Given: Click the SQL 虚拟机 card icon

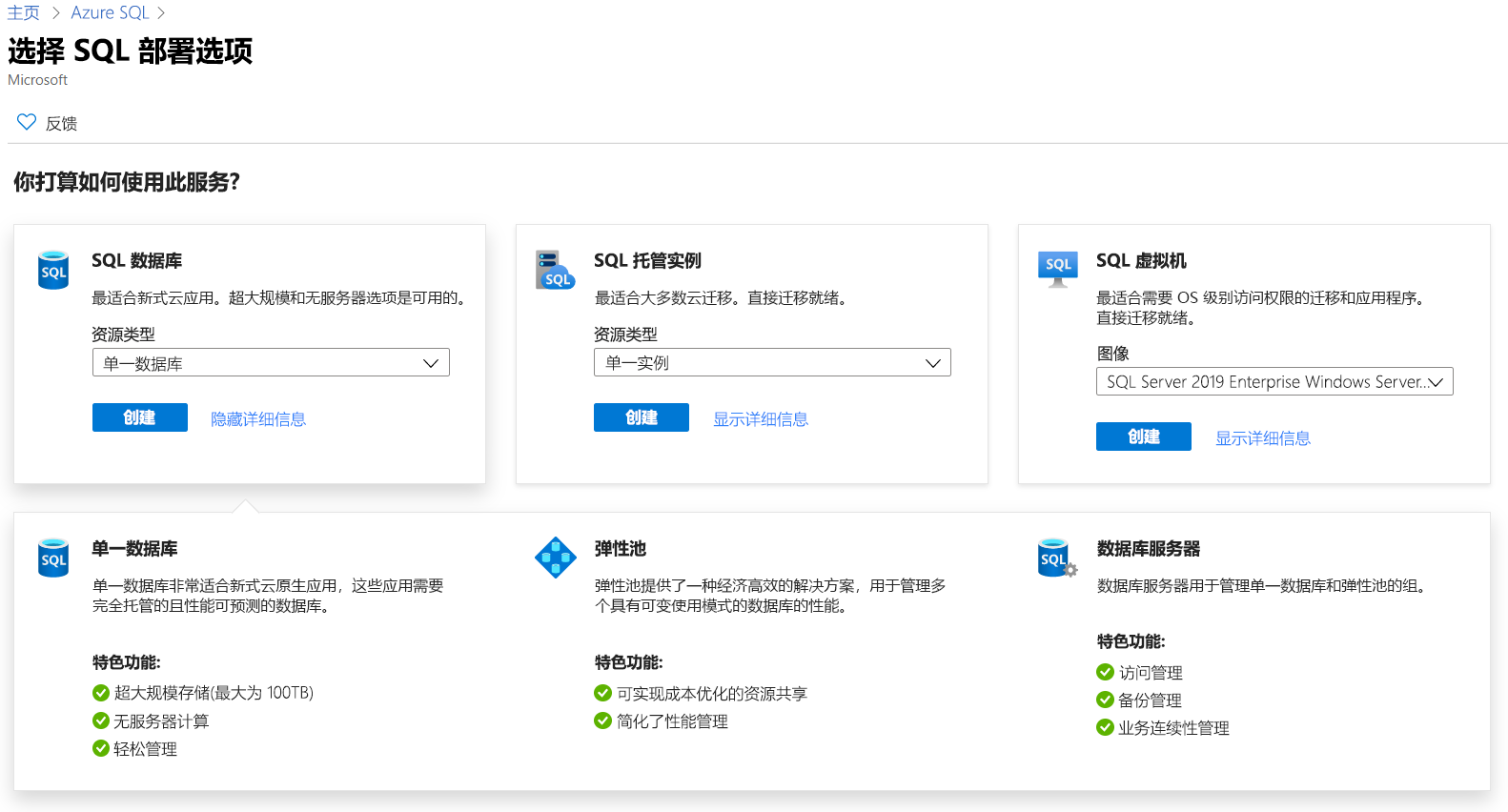Looking at the screenshot, I should coord(1058,270).
